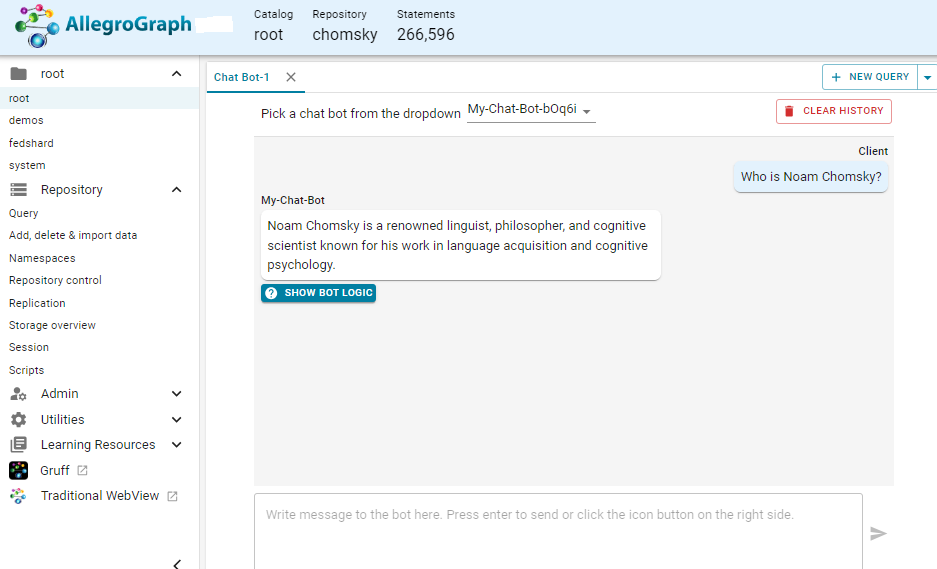
Task: Click the Traditional WebView icon
Action: [x=18, y=496]
